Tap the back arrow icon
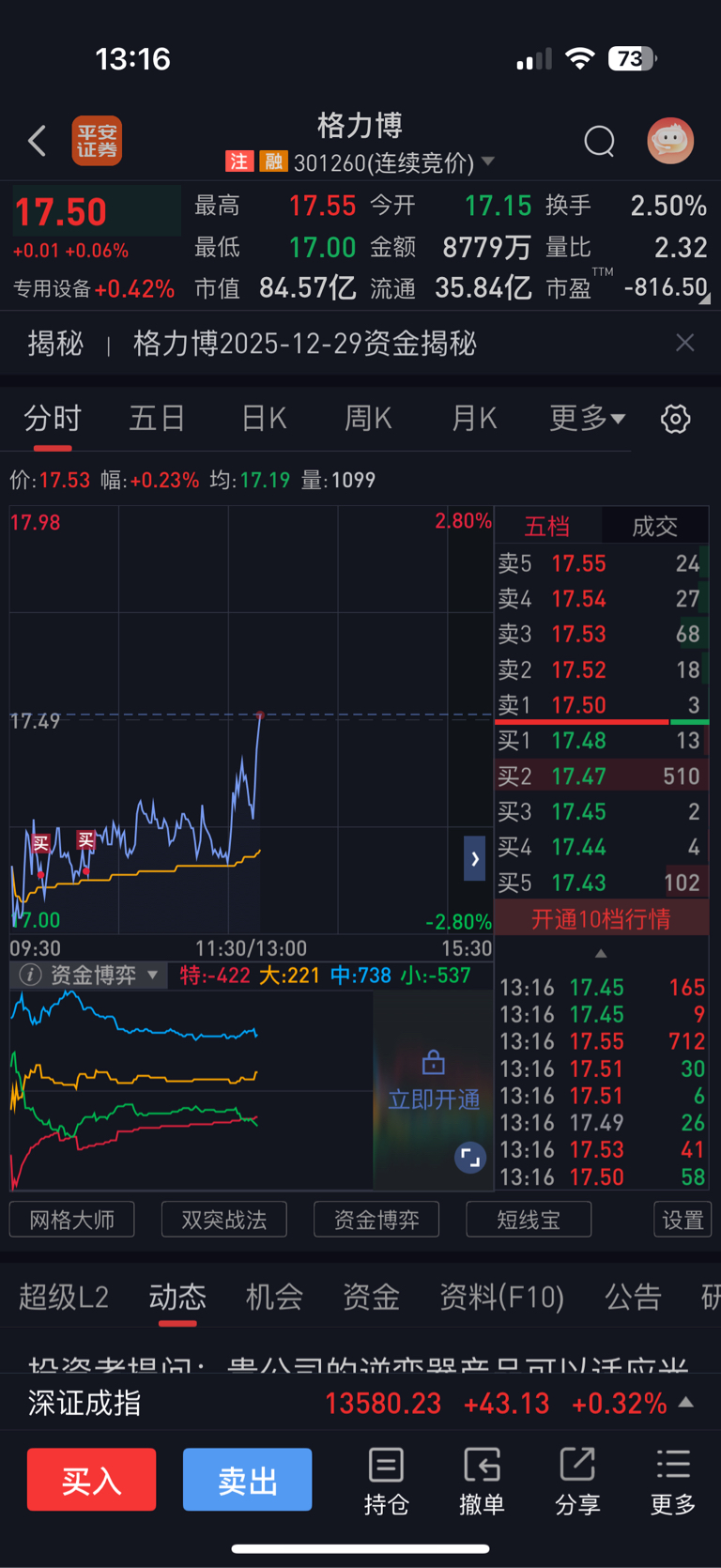The image size is (721, 1568). click(x=37, y=141)
